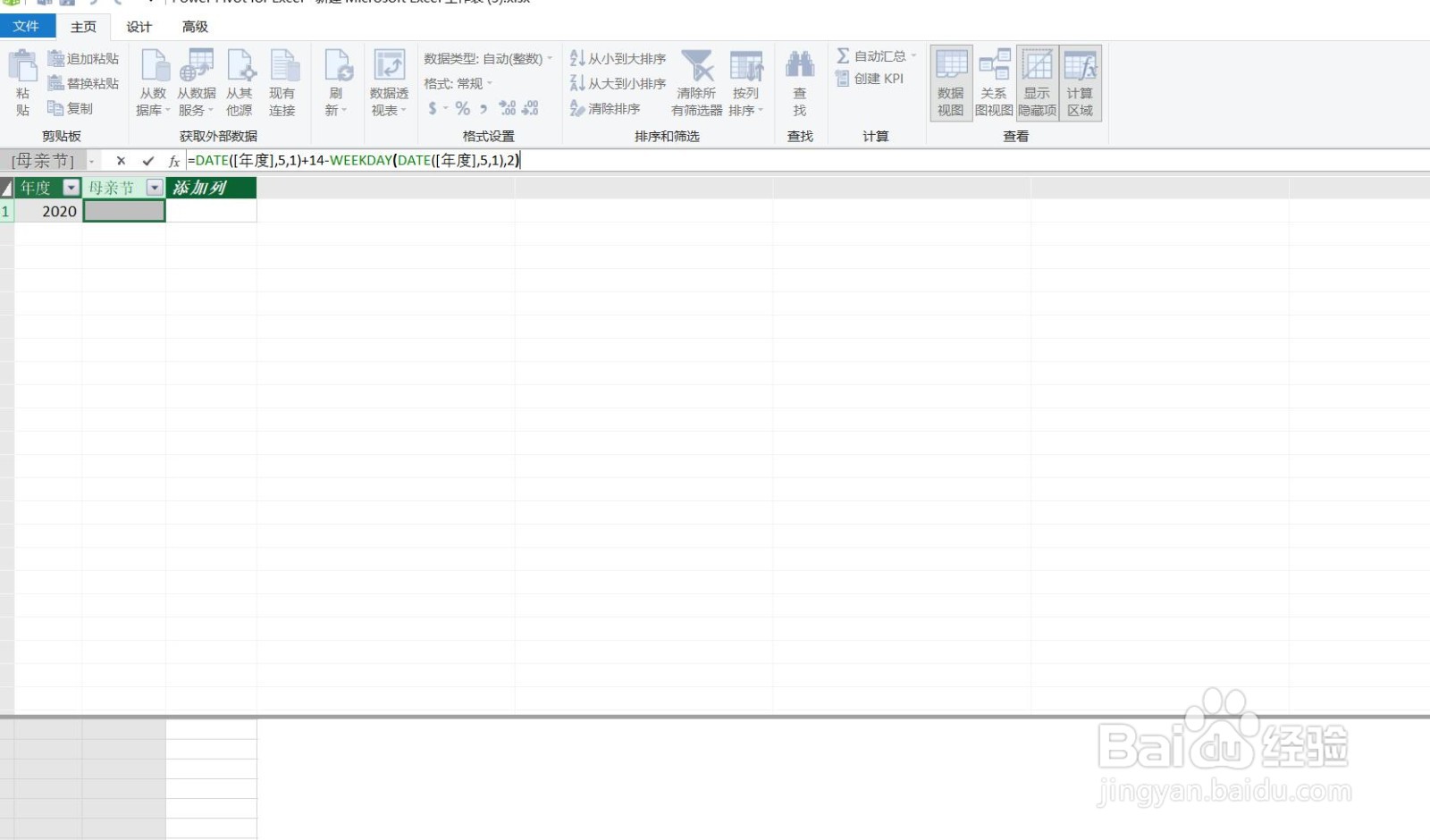
Task: Select the 母亲节 cell in row 1
Action: 124,211
